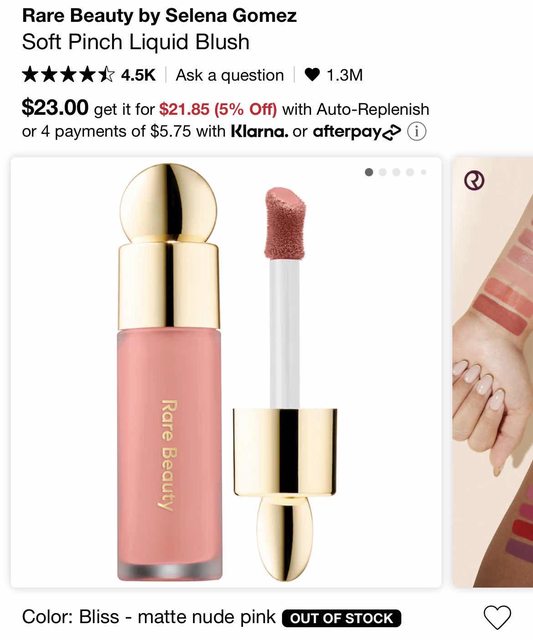The image size is (533, 640).
Task: Click the afterpay logo
Action: 357,131
